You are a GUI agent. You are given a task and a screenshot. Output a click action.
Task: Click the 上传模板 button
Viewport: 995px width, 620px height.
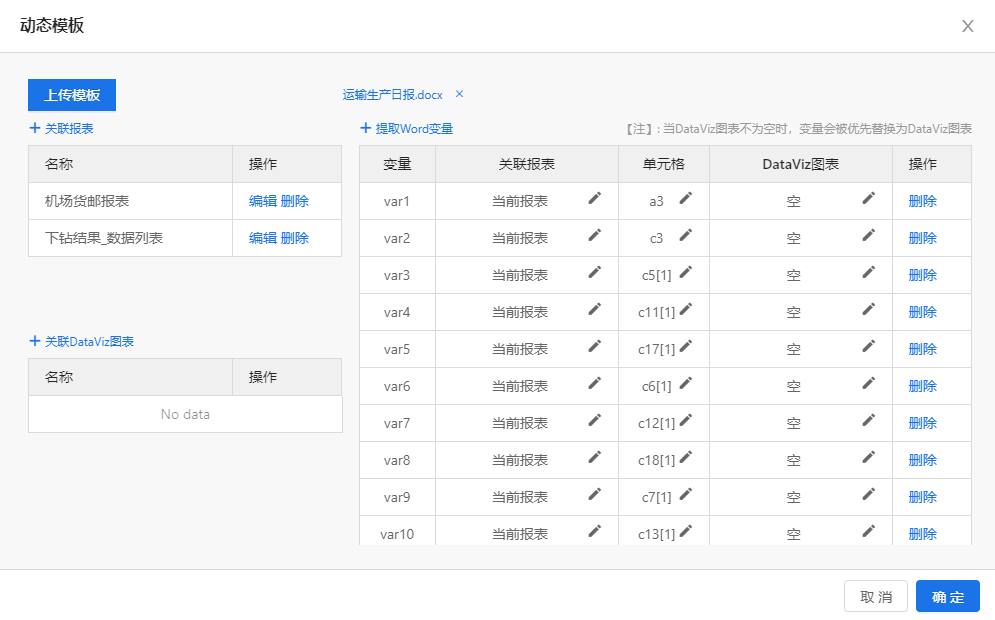(x=72, y=95)
